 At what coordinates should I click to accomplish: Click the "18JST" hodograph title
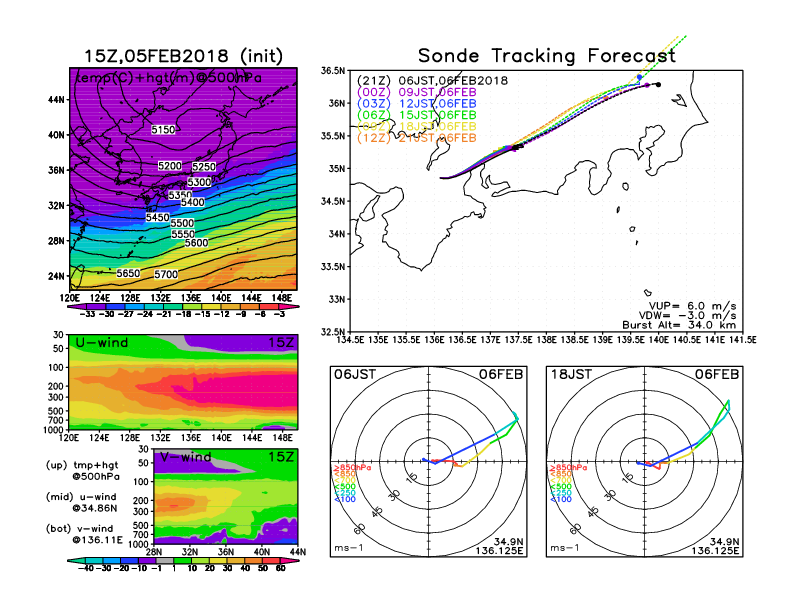pyautogui.click(x=571, y=375)
